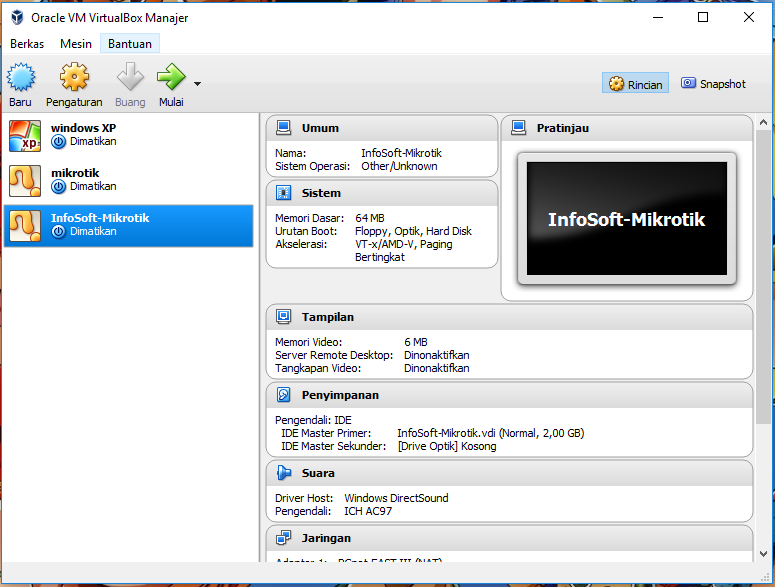Click the InfoSoft-Mikrotik preview thumbnail

pos(627,218)
